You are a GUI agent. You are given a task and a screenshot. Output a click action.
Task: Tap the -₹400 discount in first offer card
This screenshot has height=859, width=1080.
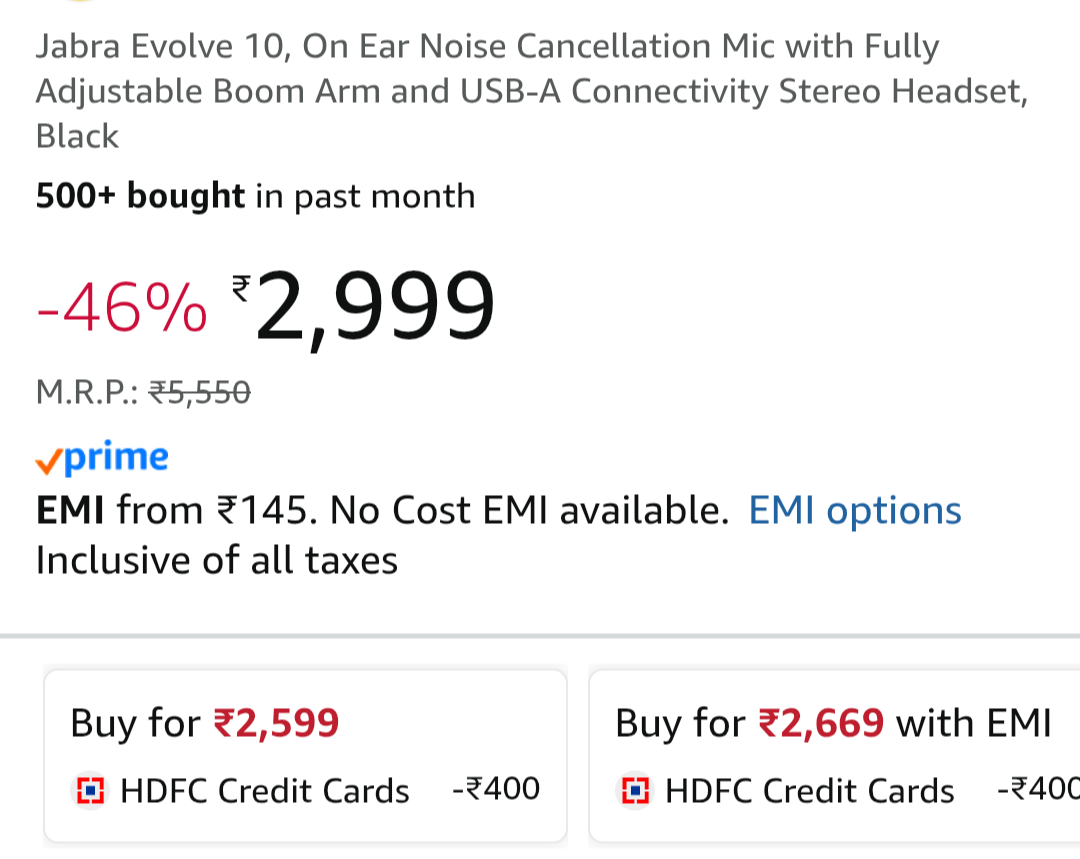click(x=496, y=790)
